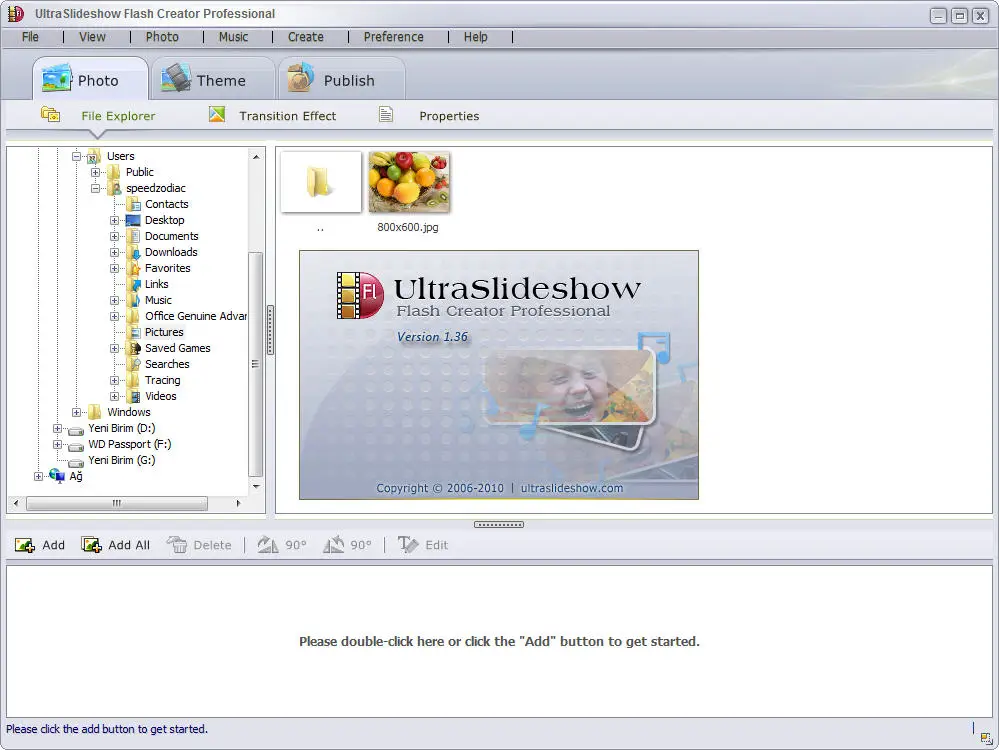The image size is (999, 750).
Task: Click the UltraSlideshow app icon in title bar
Action: [x=15, y=13]
